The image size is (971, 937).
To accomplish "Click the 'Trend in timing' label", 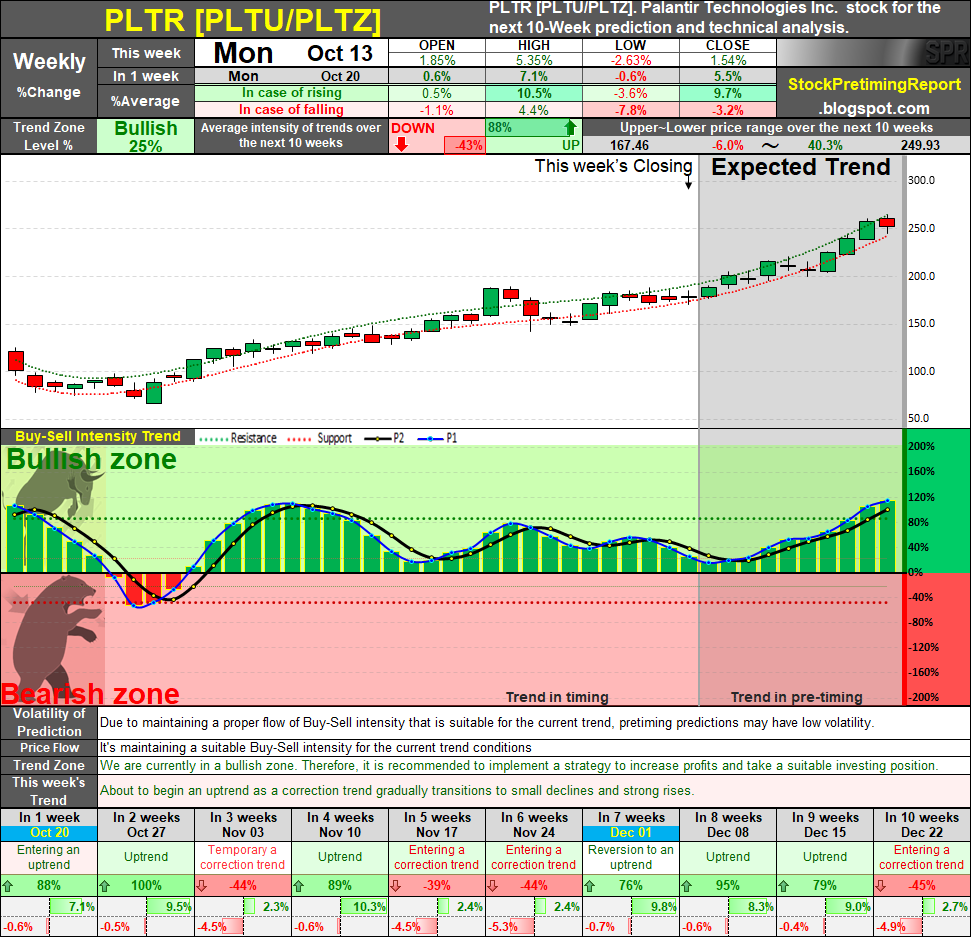I will click(557, 697).
